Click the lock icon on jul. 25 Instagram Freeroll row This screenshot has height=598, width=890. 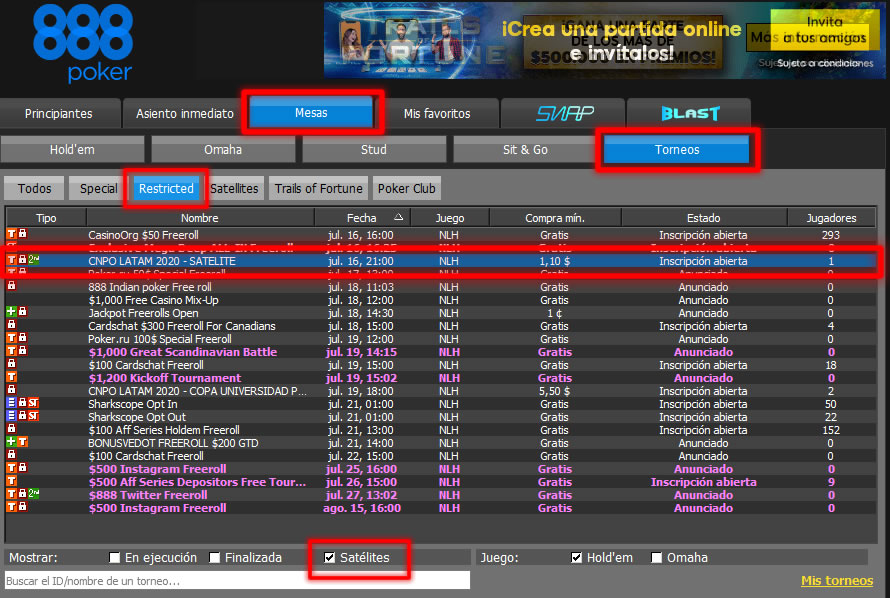click(x=23, y=469)
